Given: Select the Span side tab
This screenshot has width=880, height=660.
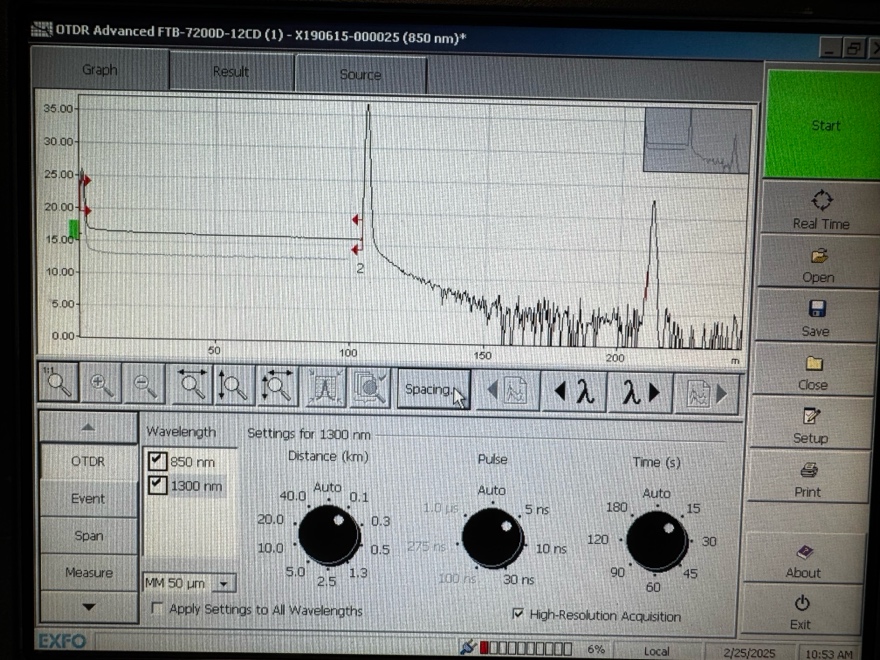Looking at the screenshot, I should [x=89, y=535].
